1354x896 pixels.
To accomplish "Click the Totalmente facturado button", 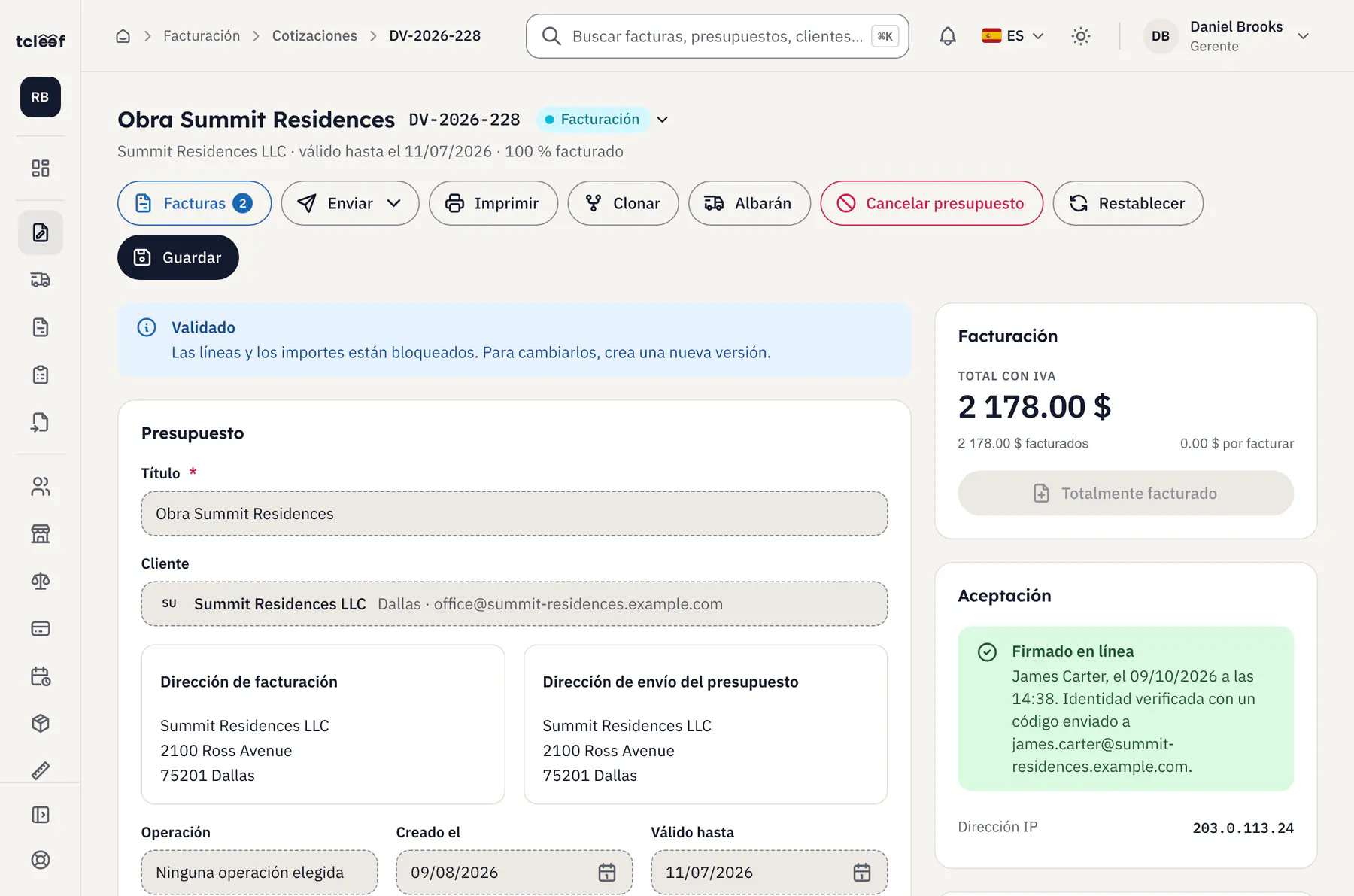I will tap(1126, 494).
